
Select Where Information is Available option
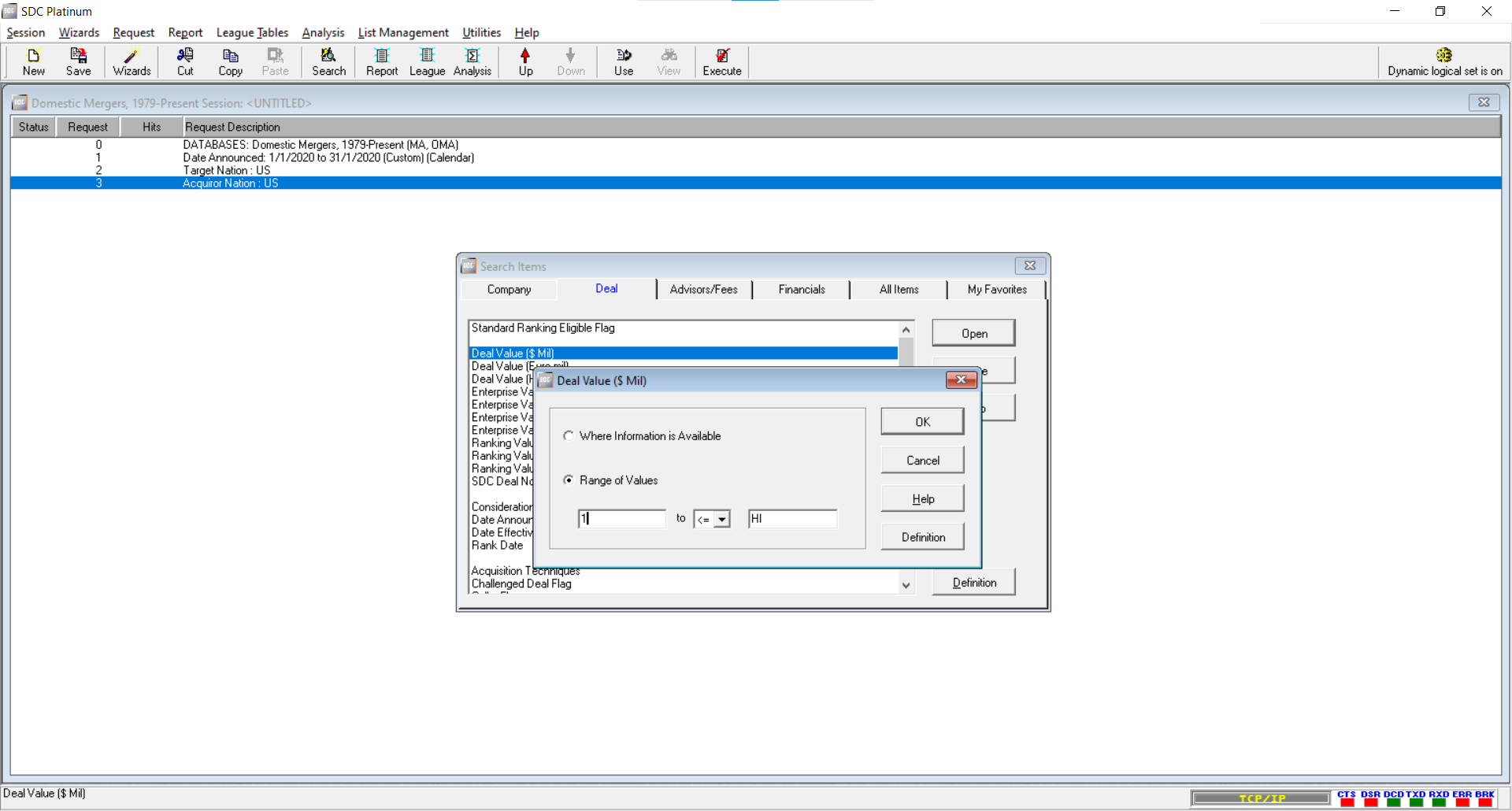[569, 436]
